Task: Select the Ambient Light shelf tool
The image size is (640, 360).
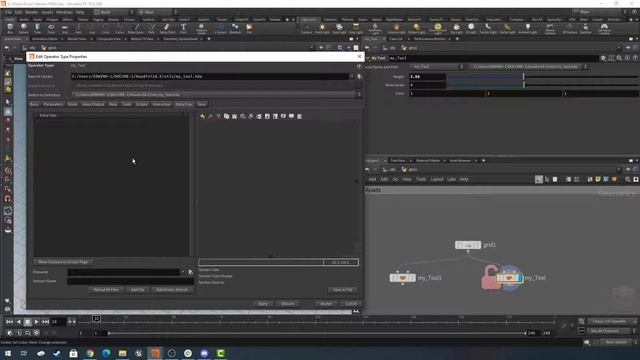Action: (528, 28)
